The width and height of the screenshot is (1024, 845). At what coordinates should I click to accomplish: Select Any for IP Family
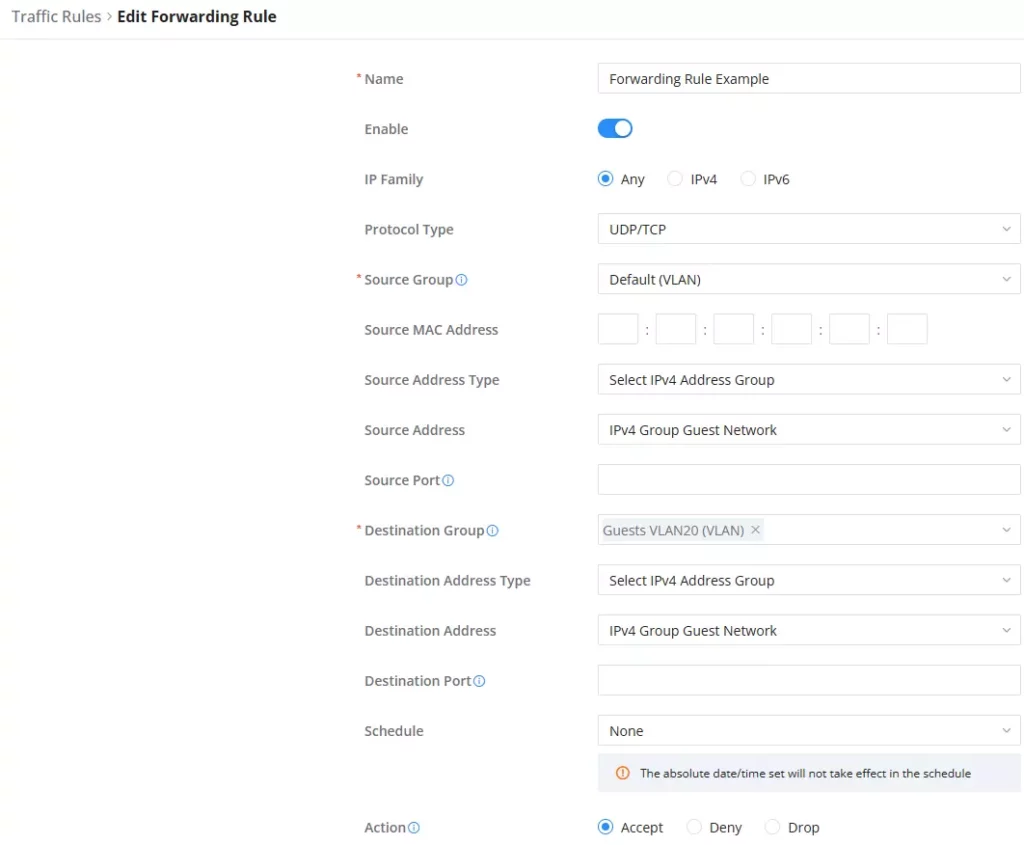pyautogui.click(x=605, y=178)
